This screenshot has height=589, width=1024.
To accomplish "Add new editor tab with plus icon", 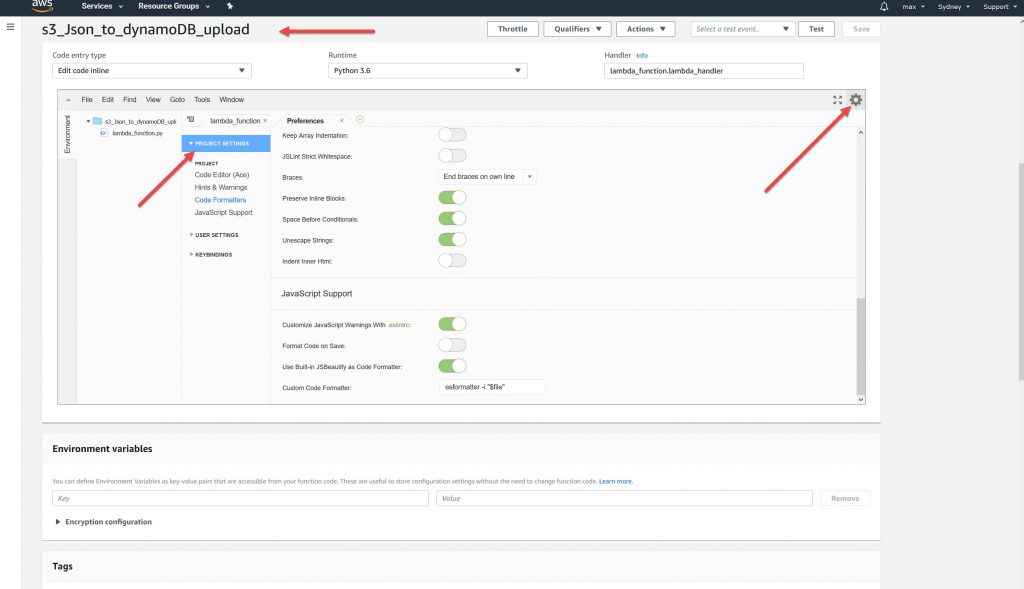I will pyautogui.click(x=360, y=120).
